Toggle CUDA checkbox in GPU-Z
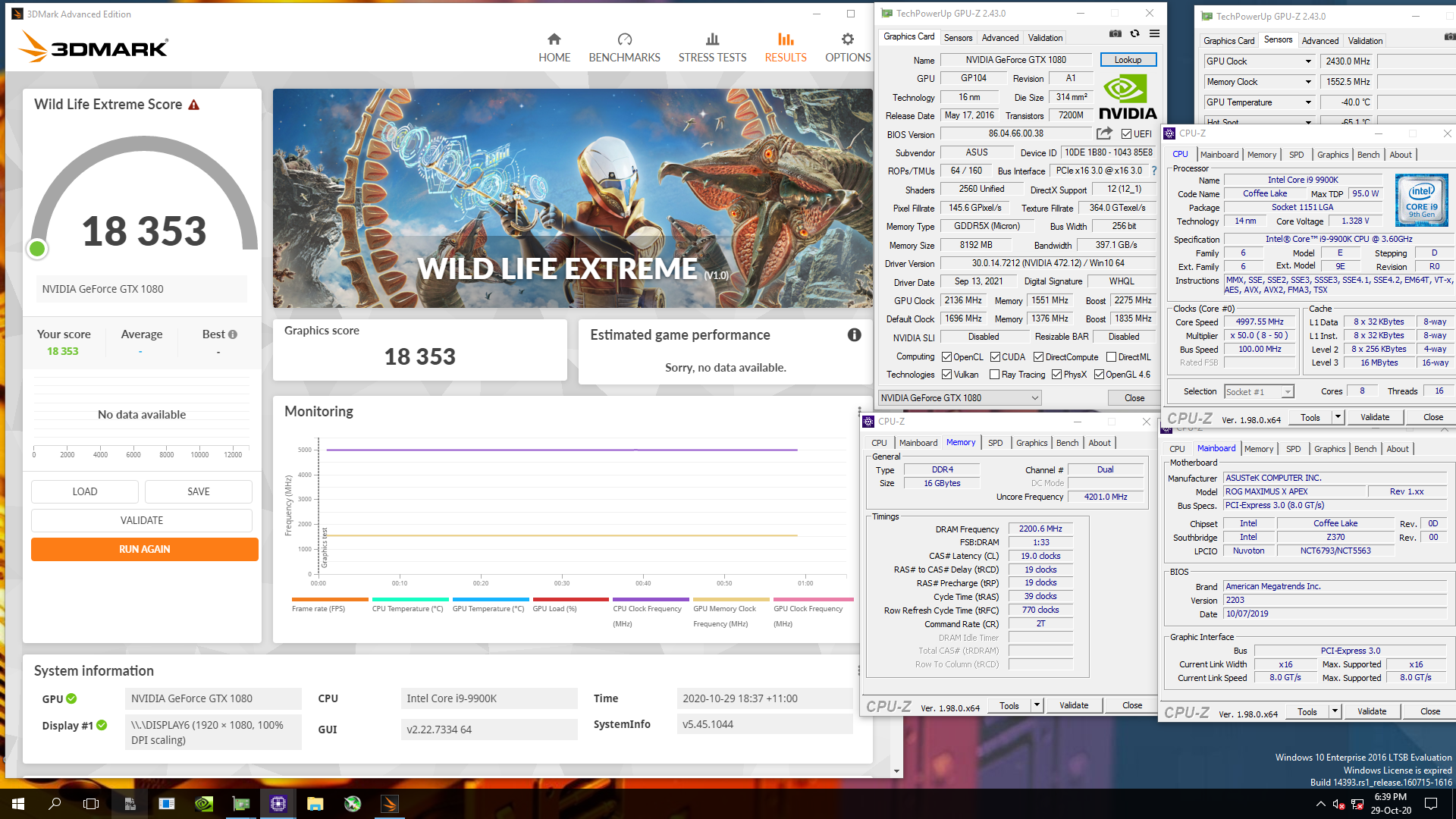This screenshot has width=1456, height=819. (x=995, y=357)
